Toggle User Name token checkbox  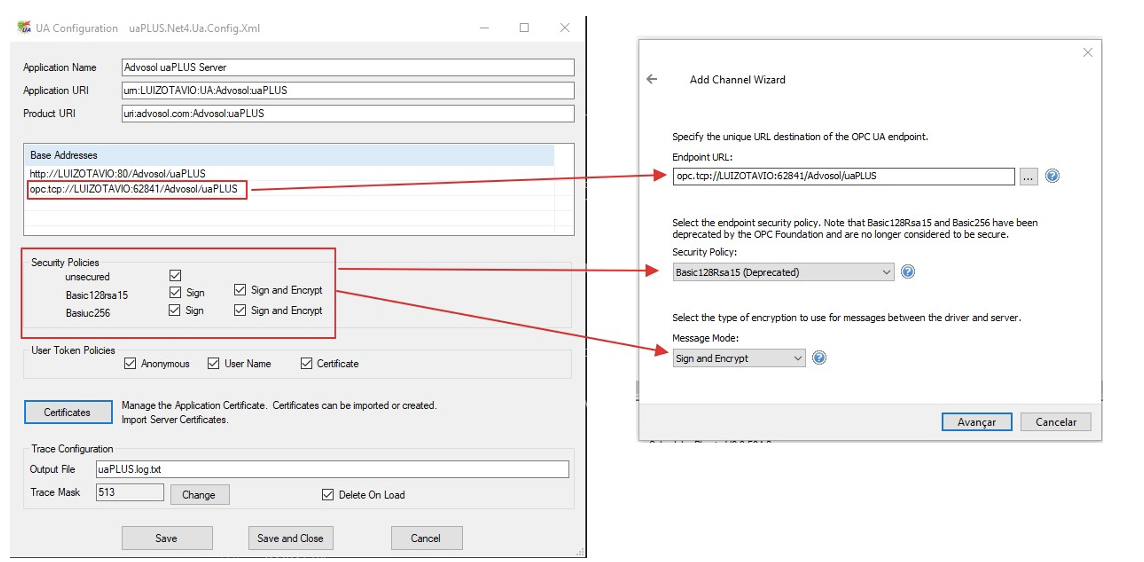[214, 363]
